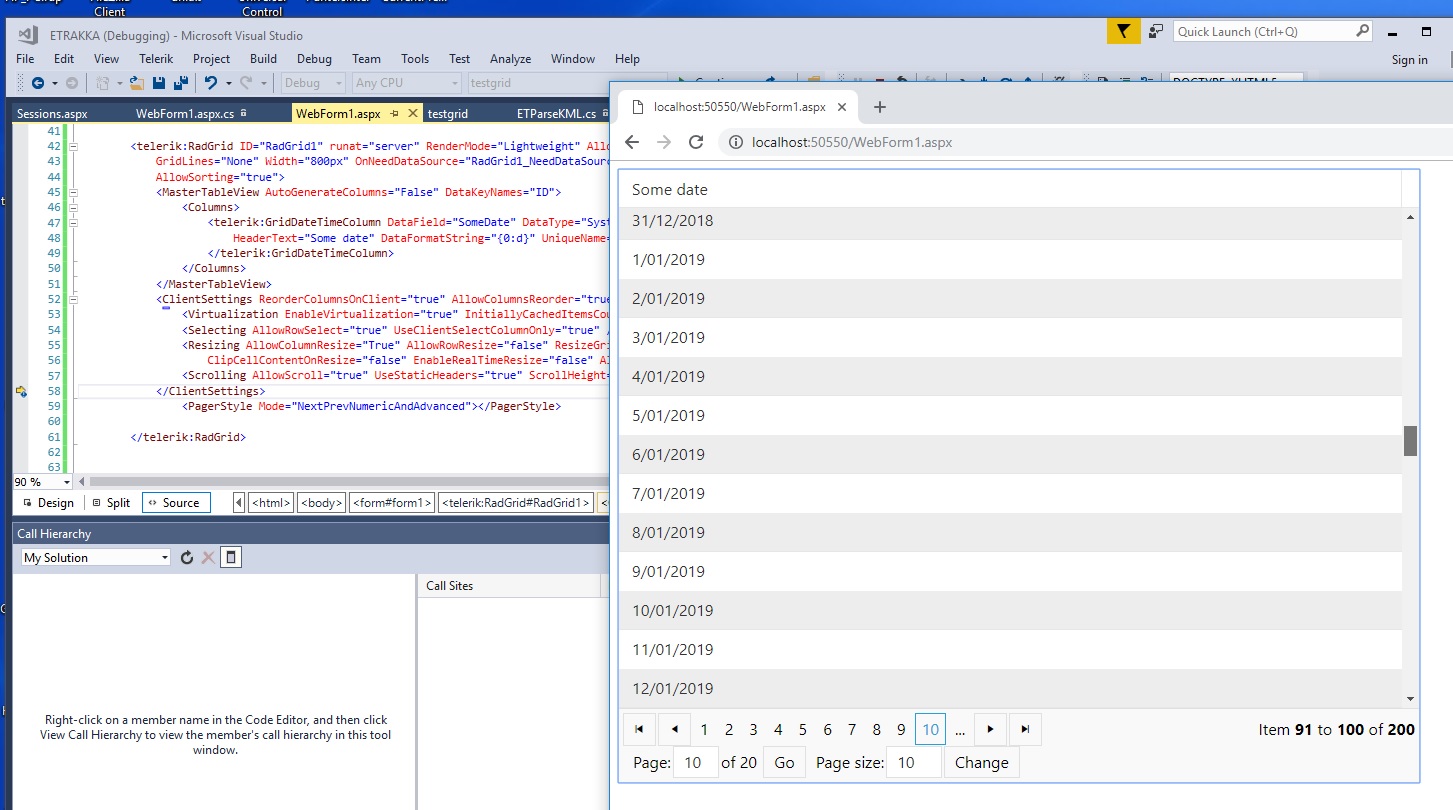Screen dimensions: 1453x810
Task: Click the Navigate Backward arrow icon
Action: 38,83
